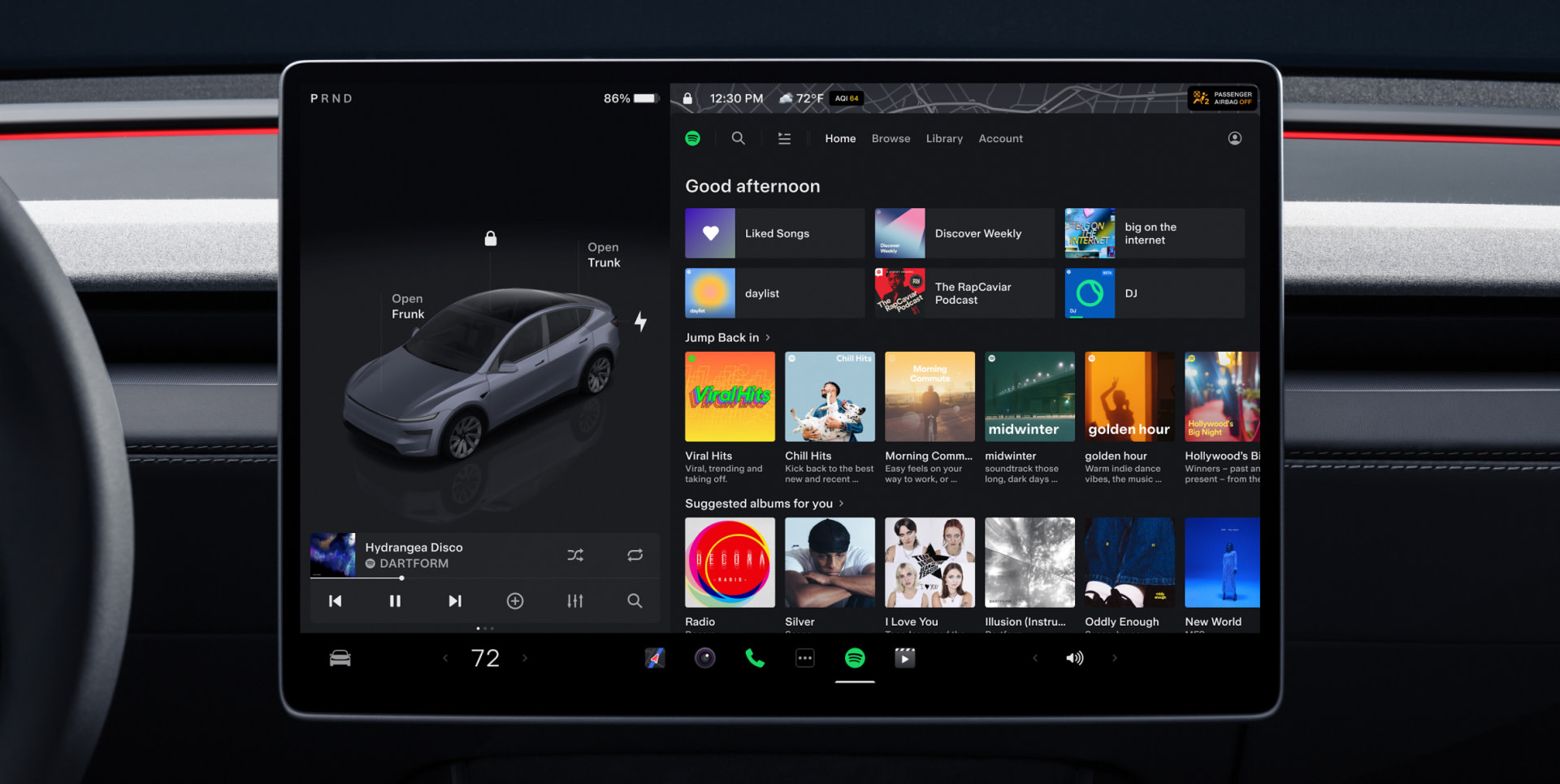Open Morning Commute playlist cover

pyautogui.click(x=929, y=396)
